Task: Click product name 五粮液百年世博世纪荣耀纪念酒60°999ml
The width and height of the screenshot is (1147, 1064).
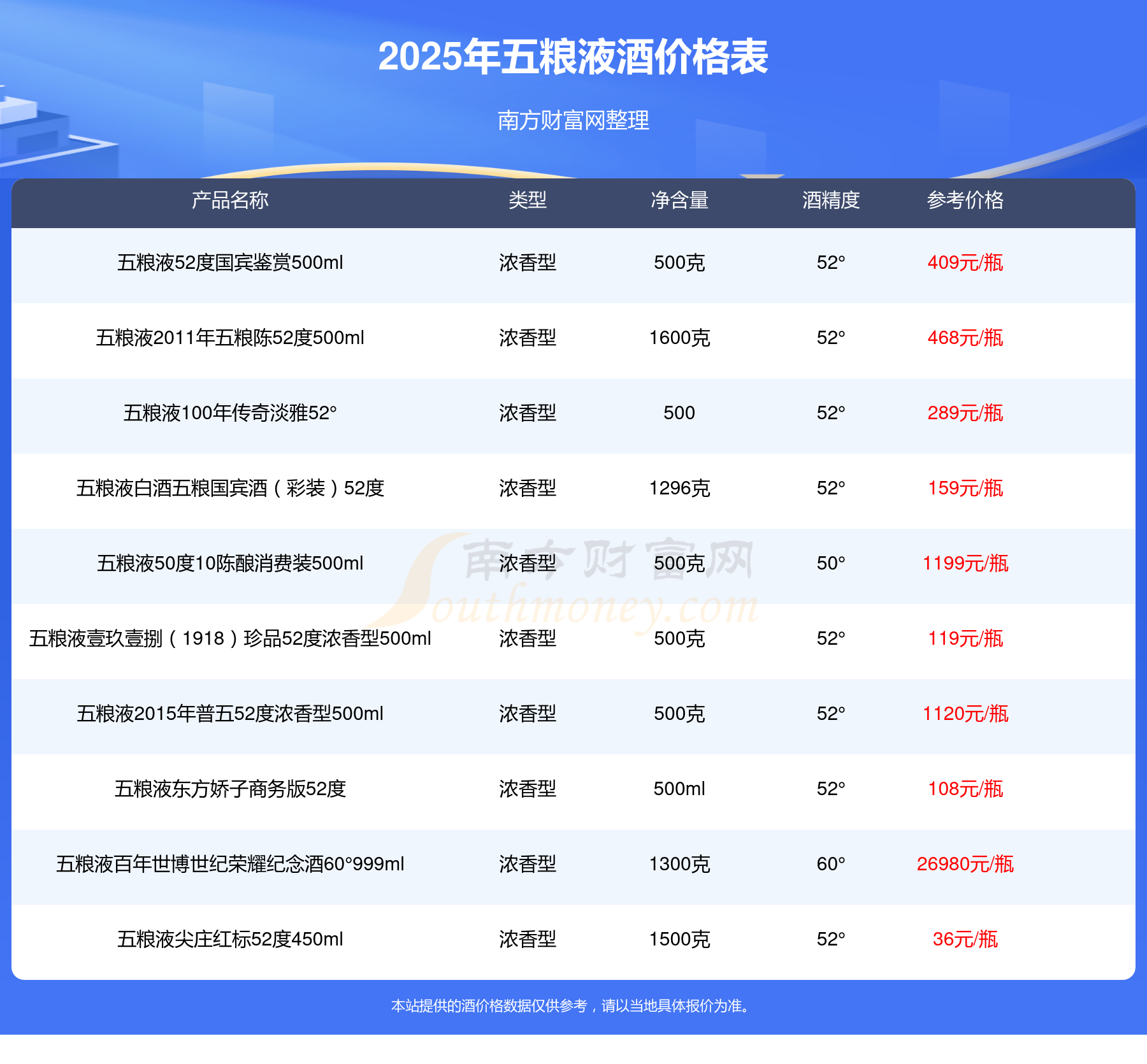Action: click(x=230, y=864)
